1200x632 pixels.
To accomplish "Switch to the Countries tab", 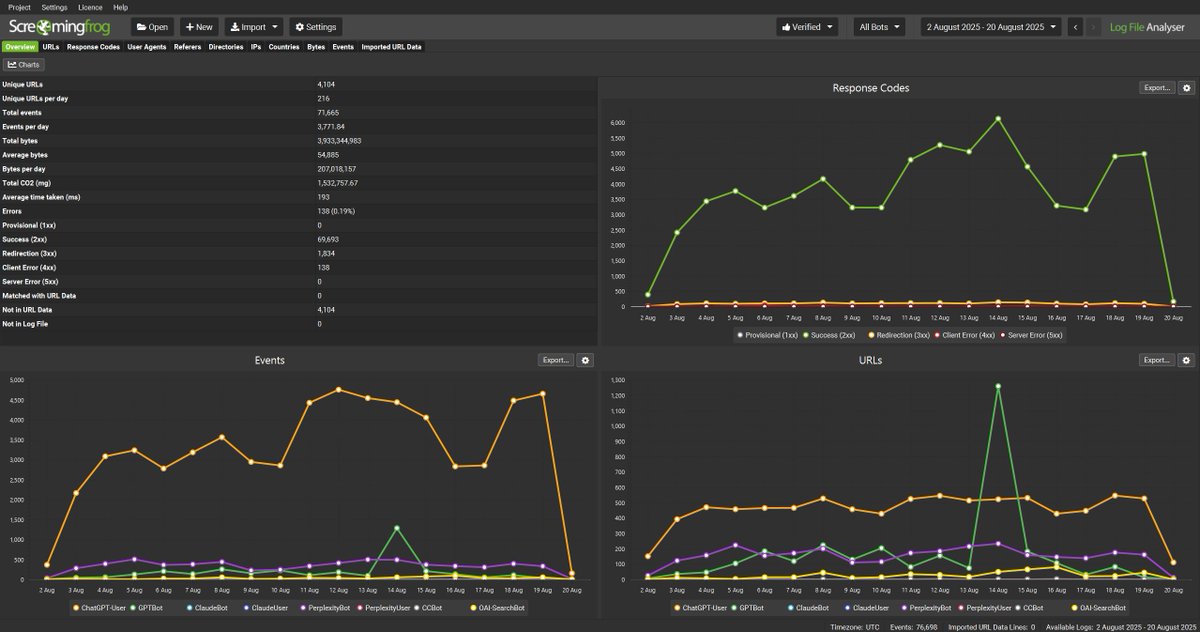I will 284,46.
